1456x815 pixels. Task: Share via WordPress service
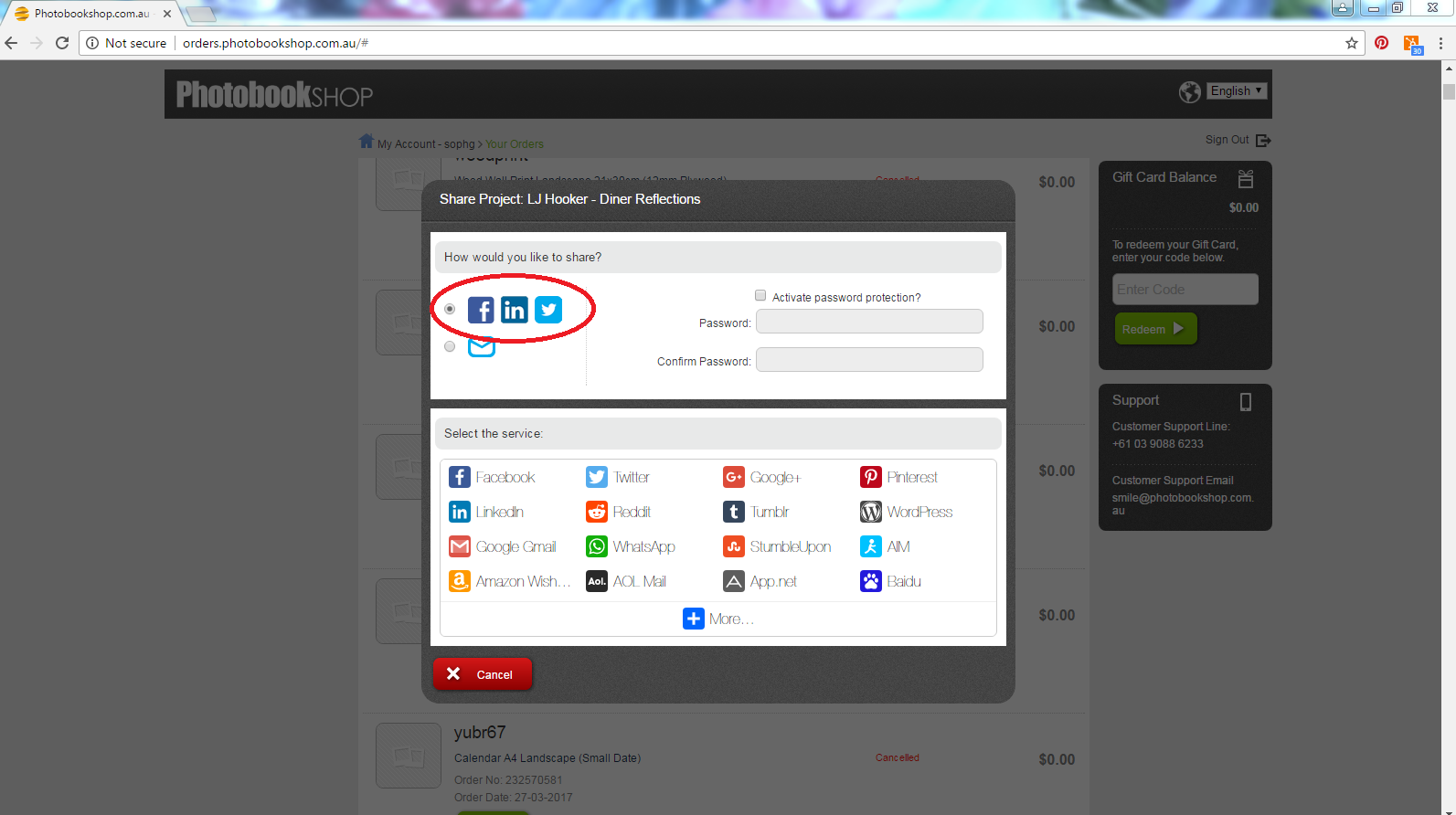point(906,512)
